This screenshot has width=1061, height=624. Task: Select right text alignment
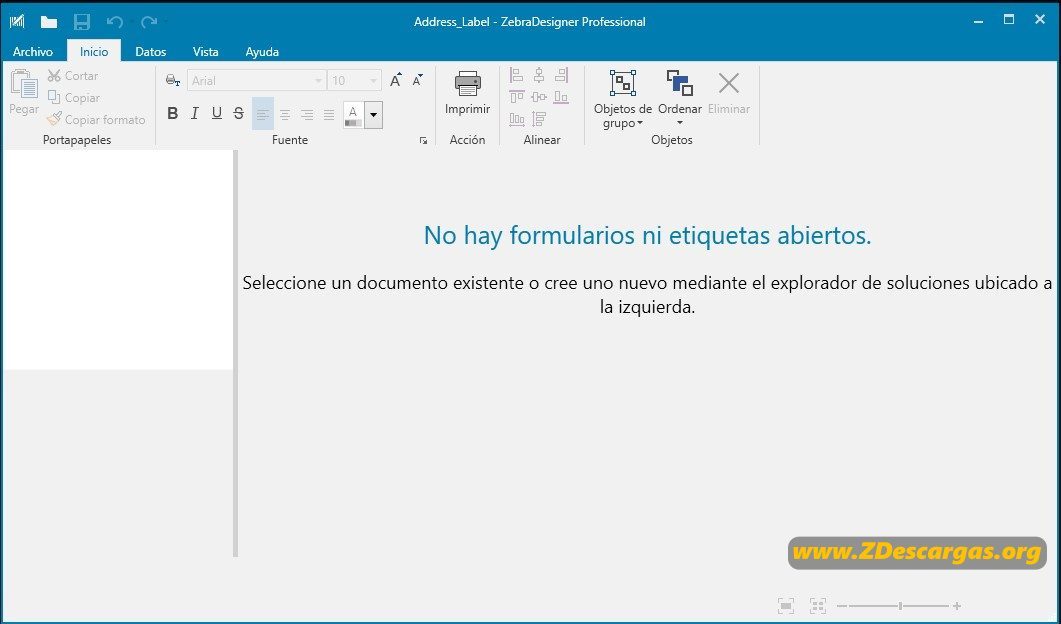click(307, 114)
